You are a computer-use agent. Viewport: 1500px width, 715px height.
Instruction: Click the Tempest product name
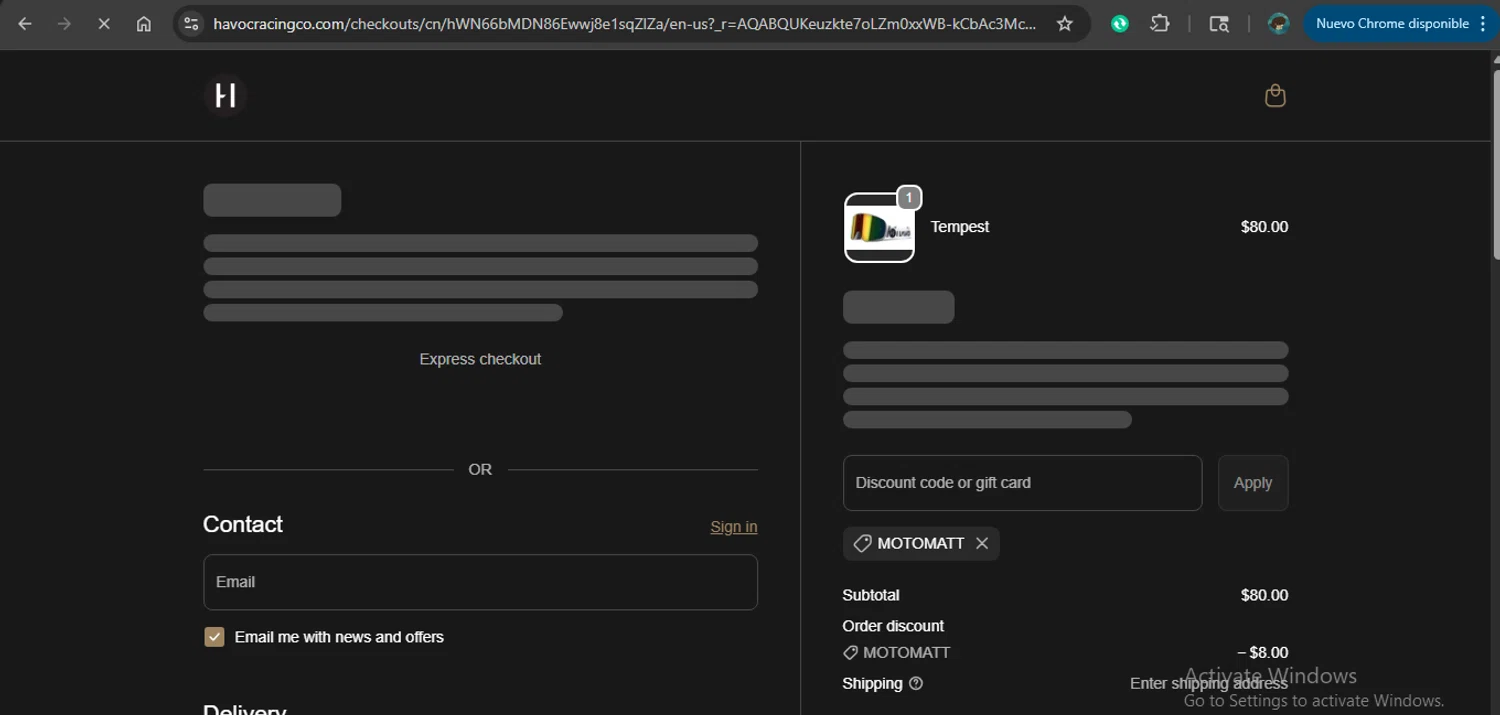point(960,227)
